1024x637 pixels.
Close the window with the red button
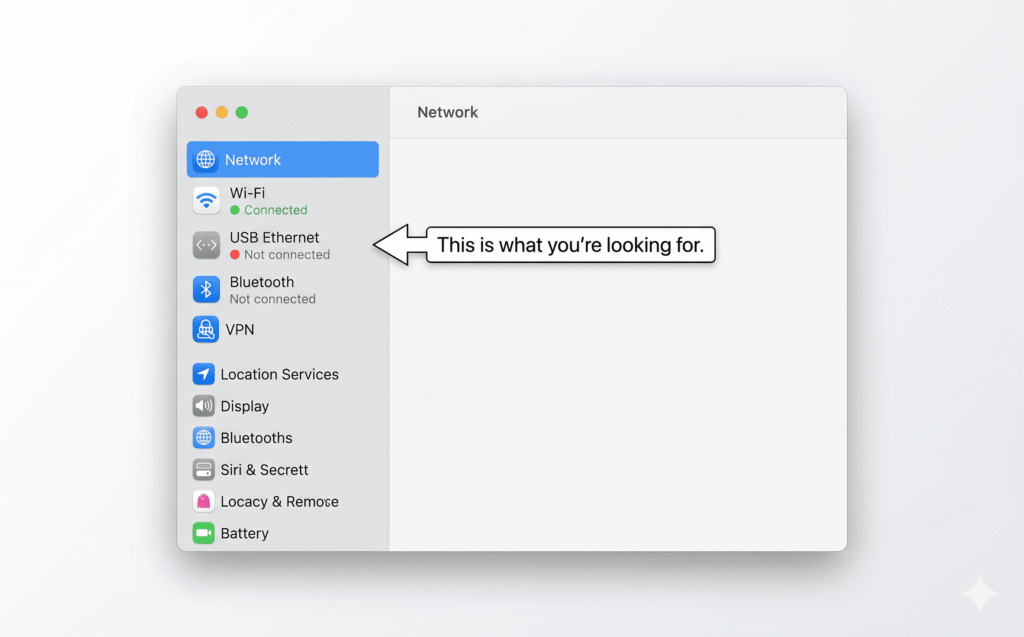(x=202, y=112)
